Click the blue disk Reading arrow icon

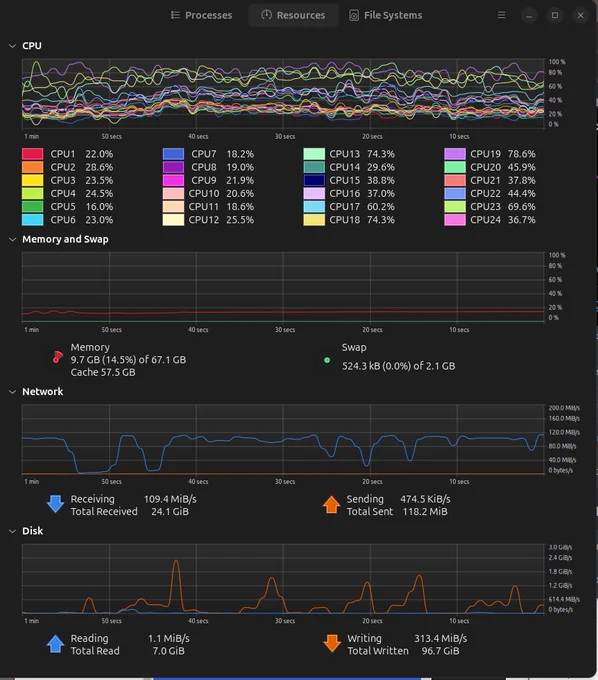[56, 644]
